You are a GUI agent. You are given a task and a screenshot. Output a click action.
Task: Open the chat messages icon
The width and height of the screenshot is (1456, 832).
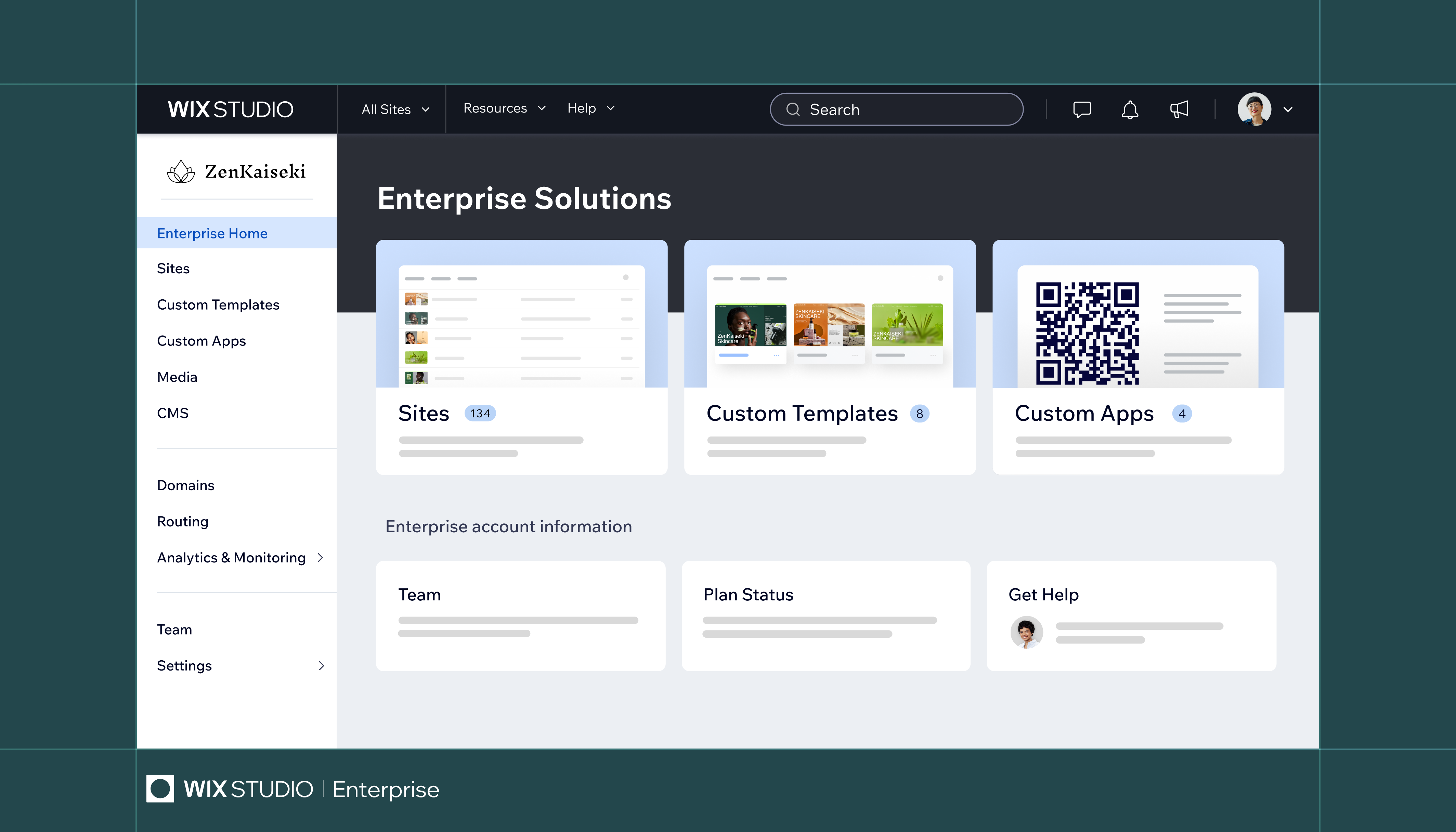(1082, 109)
